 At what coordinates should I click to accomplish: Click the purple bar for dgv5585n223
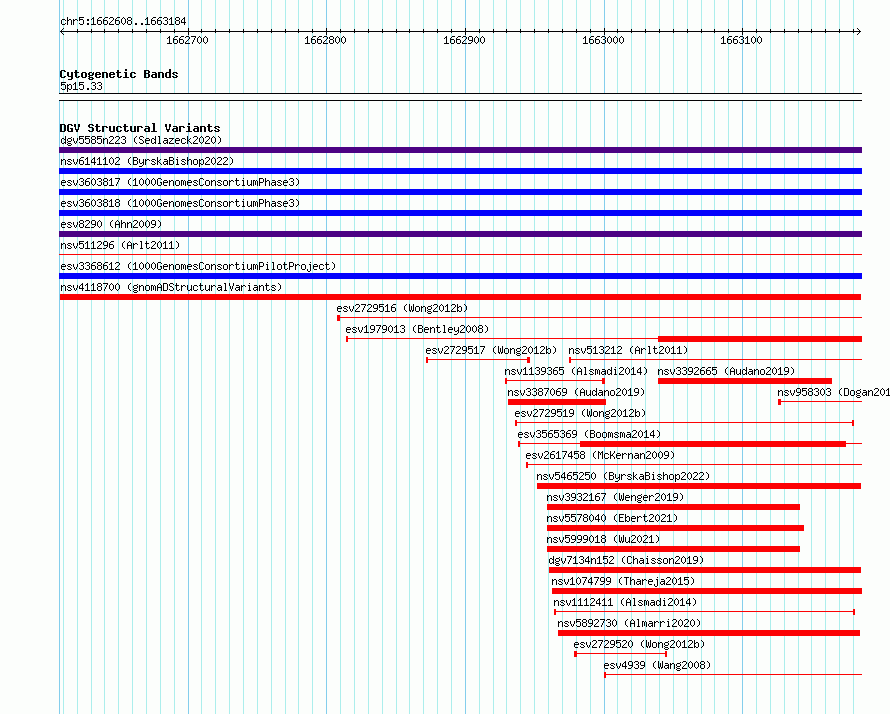[460, 150]
